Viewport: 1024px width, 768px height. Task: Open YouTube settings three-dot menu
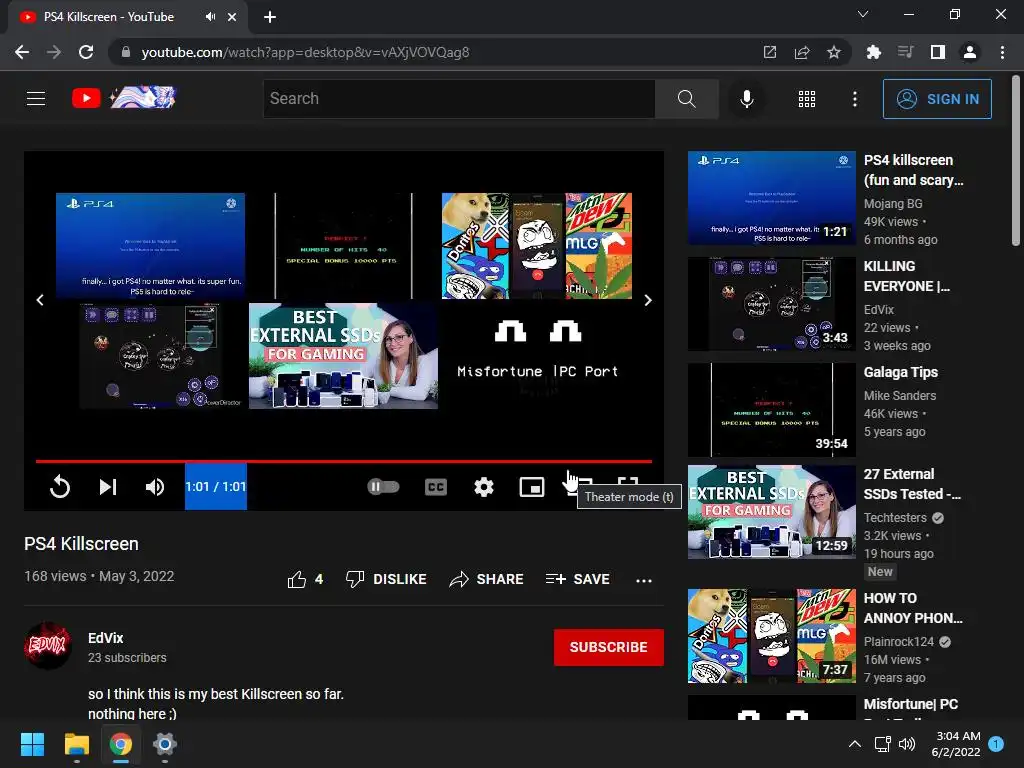(854, 99)
